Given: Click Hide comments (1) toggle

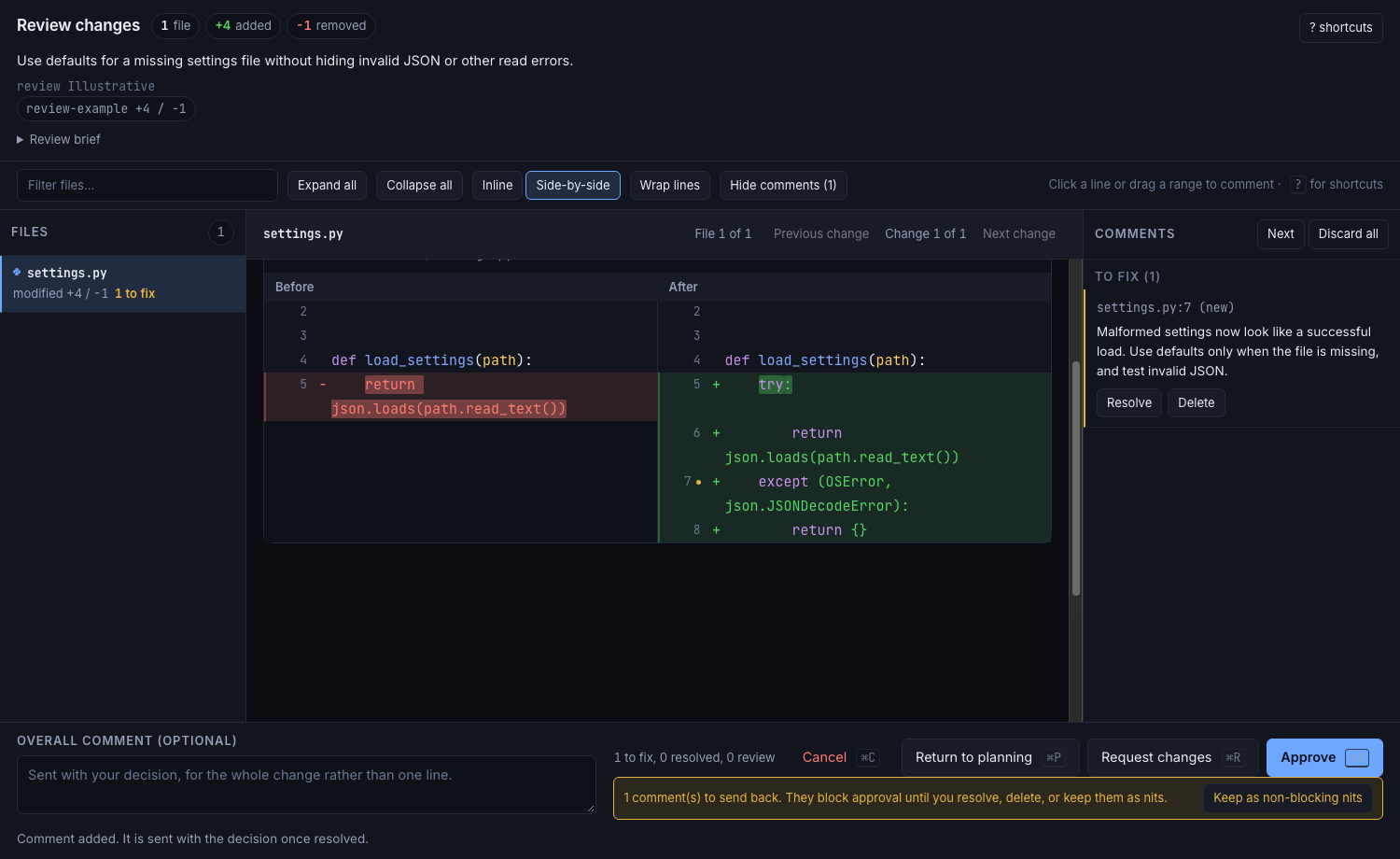Looking at the screenshot, I should click(783, 185).
